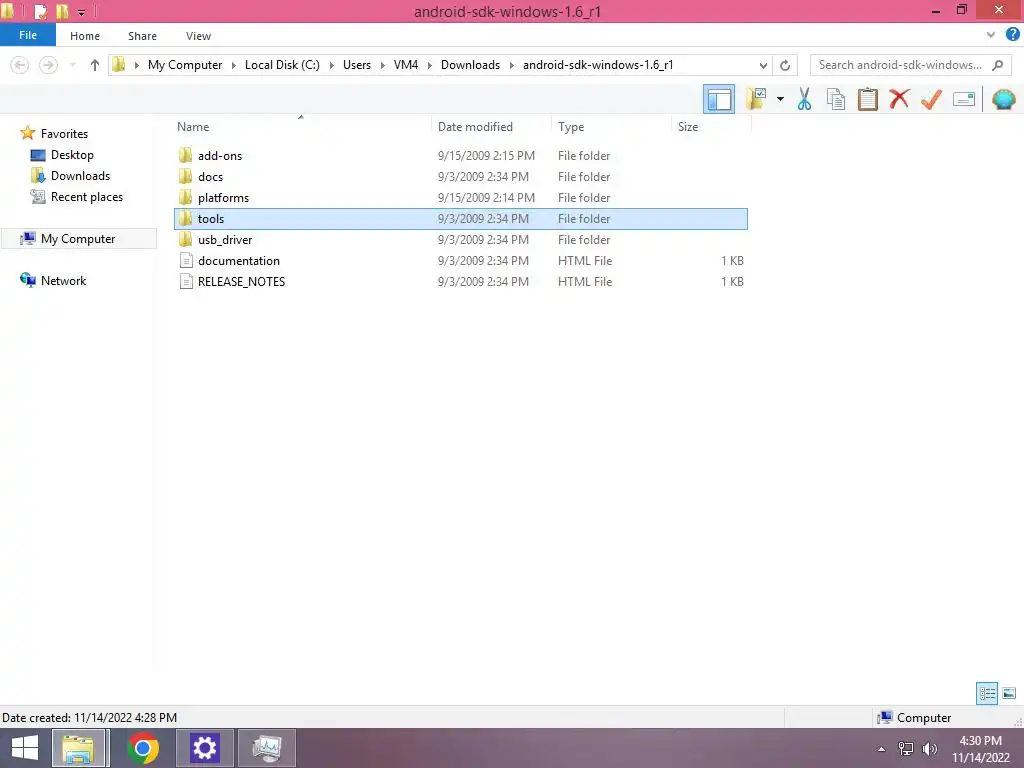Open Recent places in navigation pane
This screenshot has height=768, width=1024.
87,197
